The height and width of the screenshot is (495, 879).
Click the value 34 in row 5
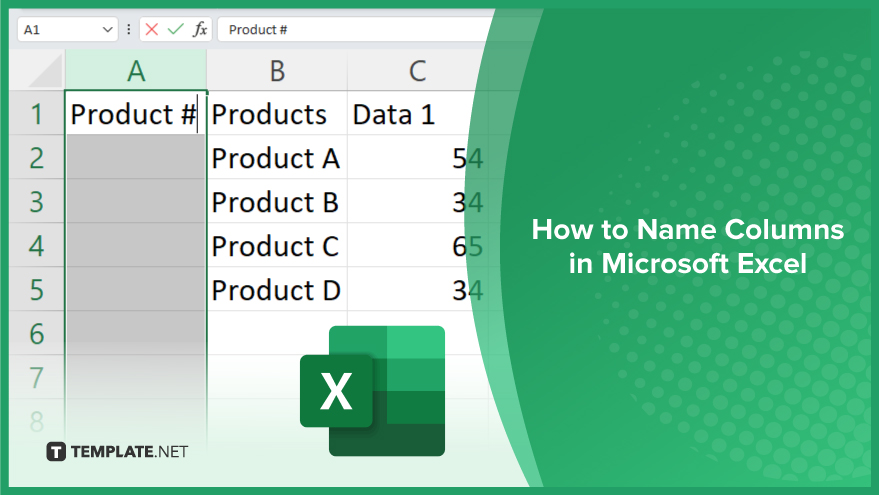[x=467, y=290]
